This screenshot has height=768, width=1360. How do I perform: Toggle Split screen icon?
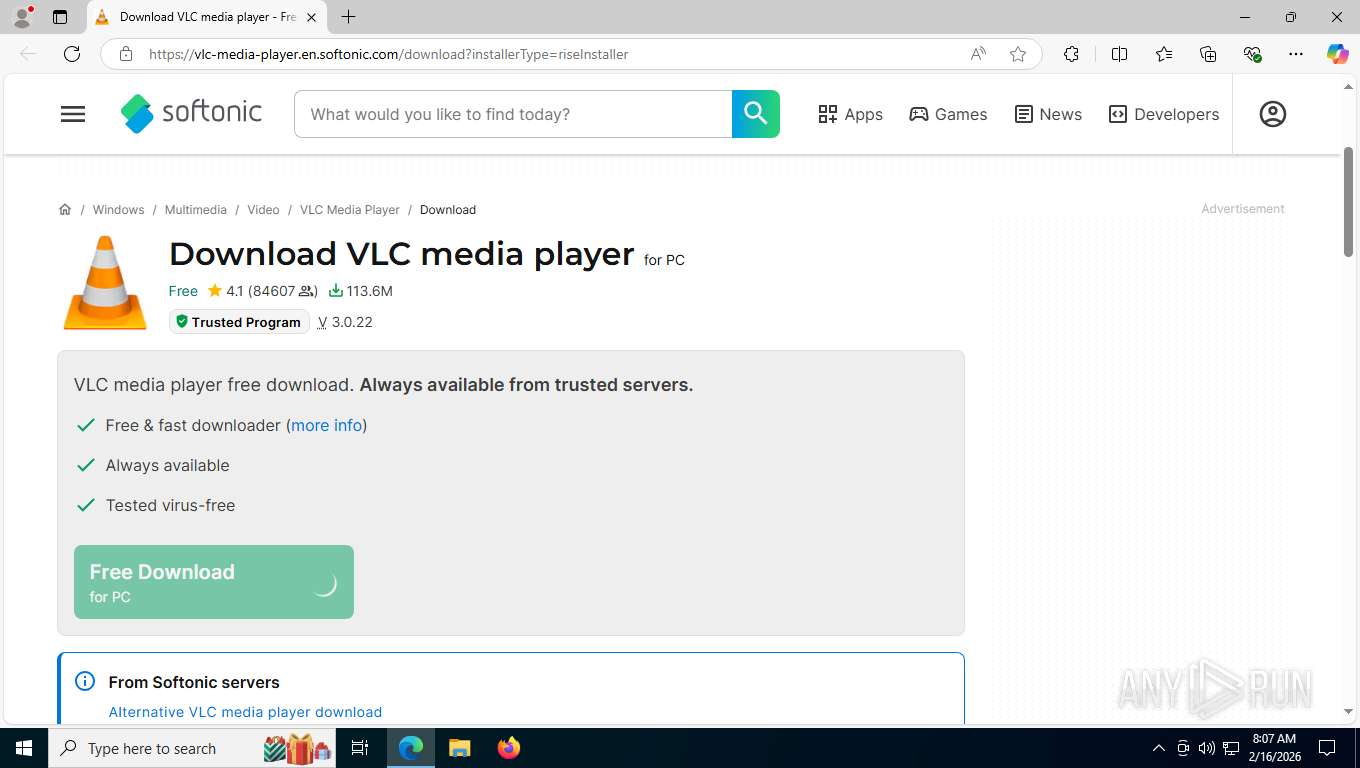(1119, 54)
